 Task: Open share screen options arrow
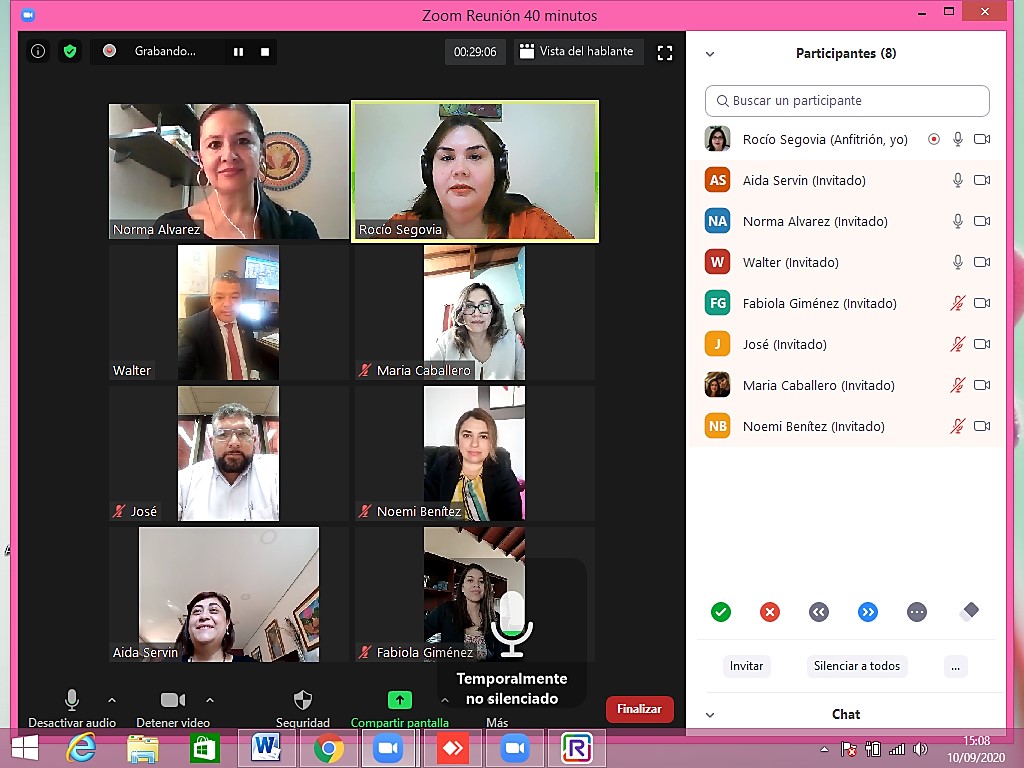point(445,700)
